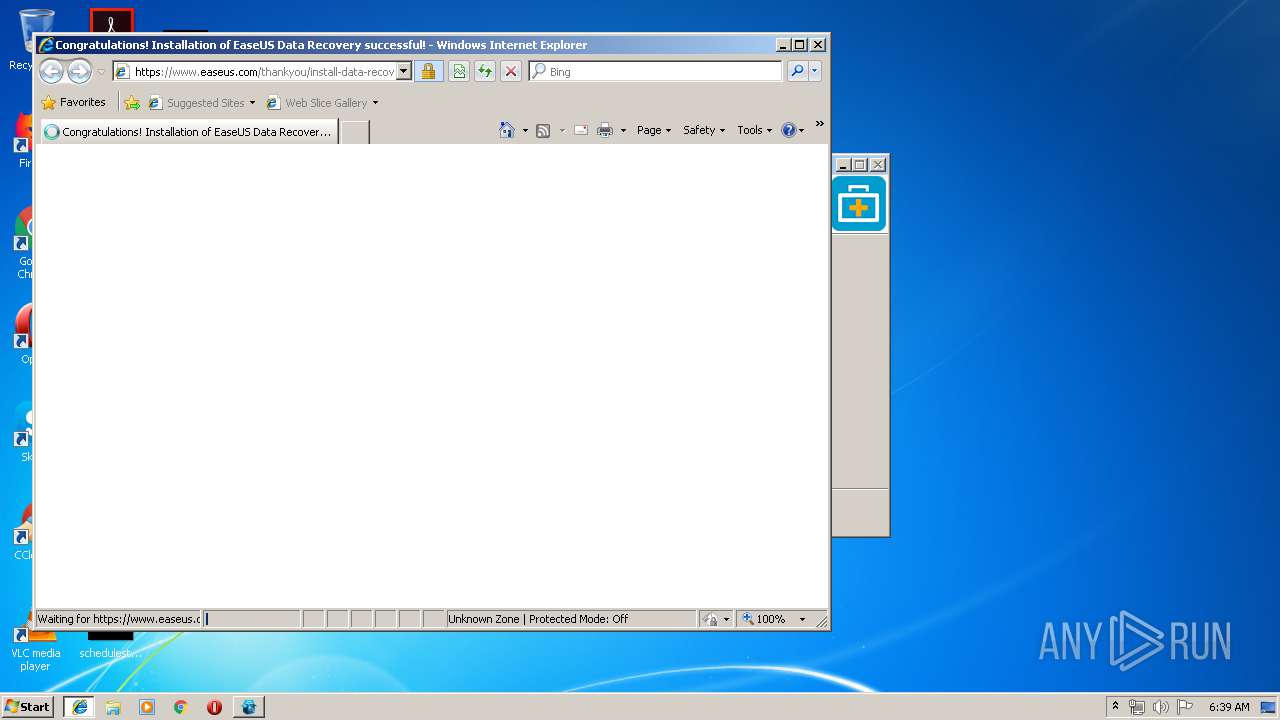Image resolution: width=1280 pixels, height=720 pixels.
Task: Click the network tray icon
Action: pos(1137,707)
